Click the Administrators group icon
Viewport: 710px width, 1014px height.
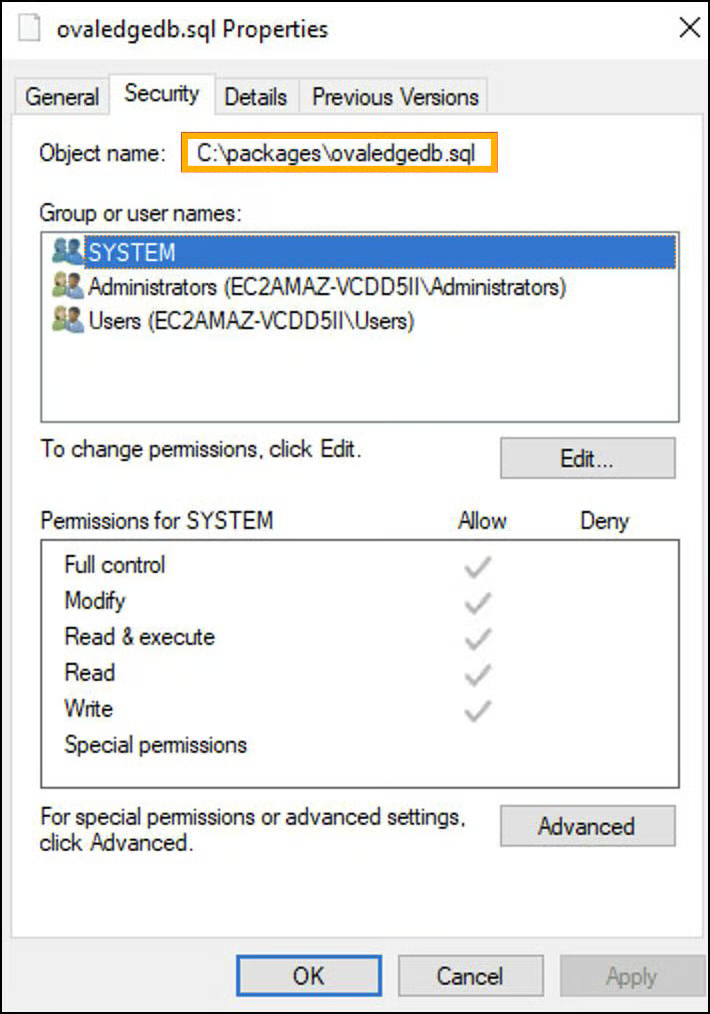click(67, 286)
